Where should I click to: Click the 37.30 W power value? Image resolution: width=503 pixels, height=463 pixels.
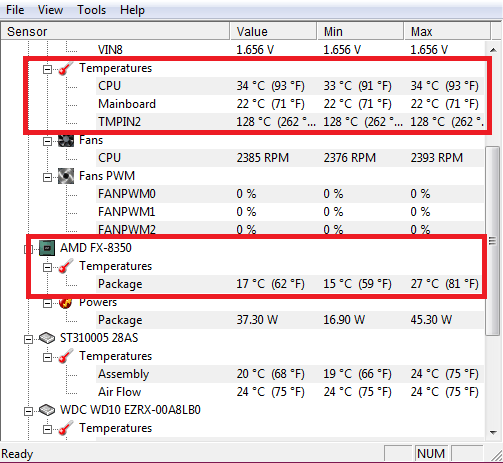[x=257, y=320]
